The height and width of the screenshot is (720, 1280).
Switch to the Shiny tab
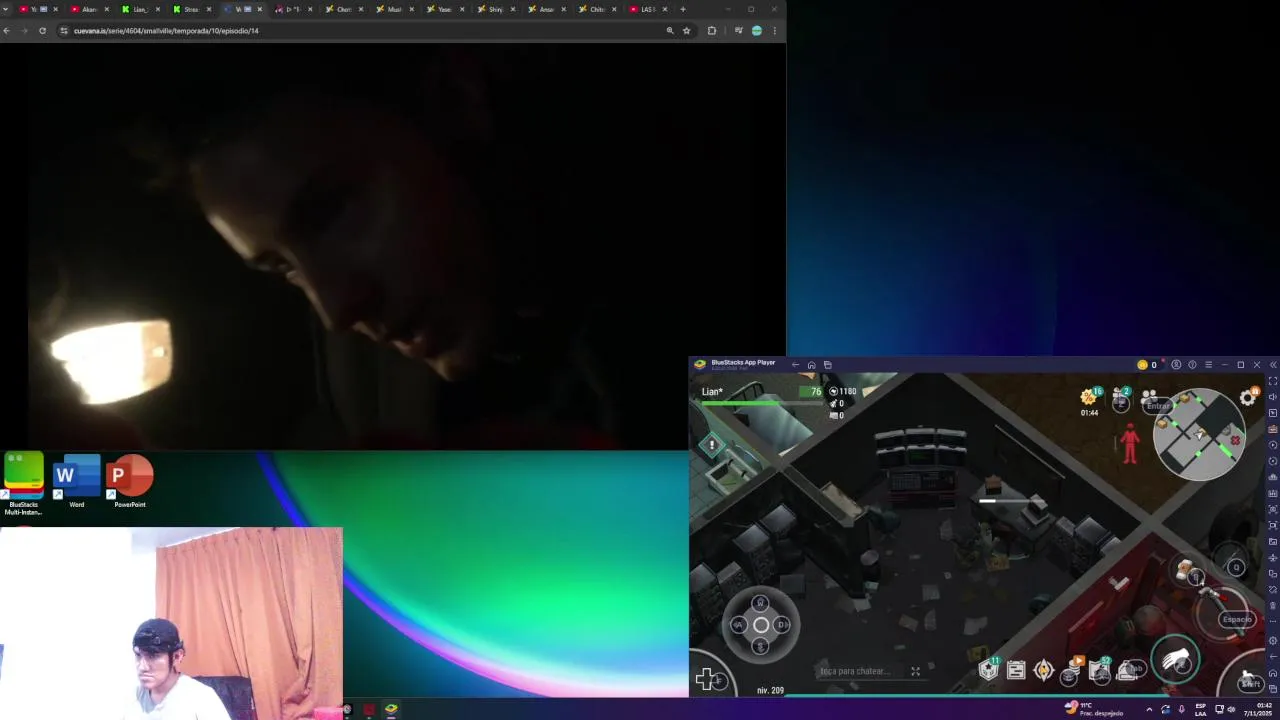(x=496, y=9)
